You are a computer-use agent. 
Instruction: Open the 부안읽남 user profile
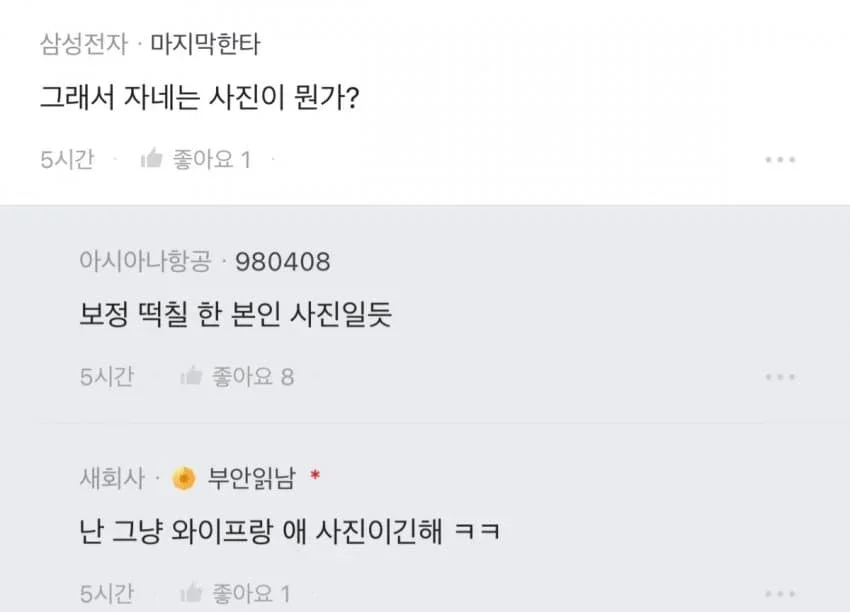pos(251,479)
